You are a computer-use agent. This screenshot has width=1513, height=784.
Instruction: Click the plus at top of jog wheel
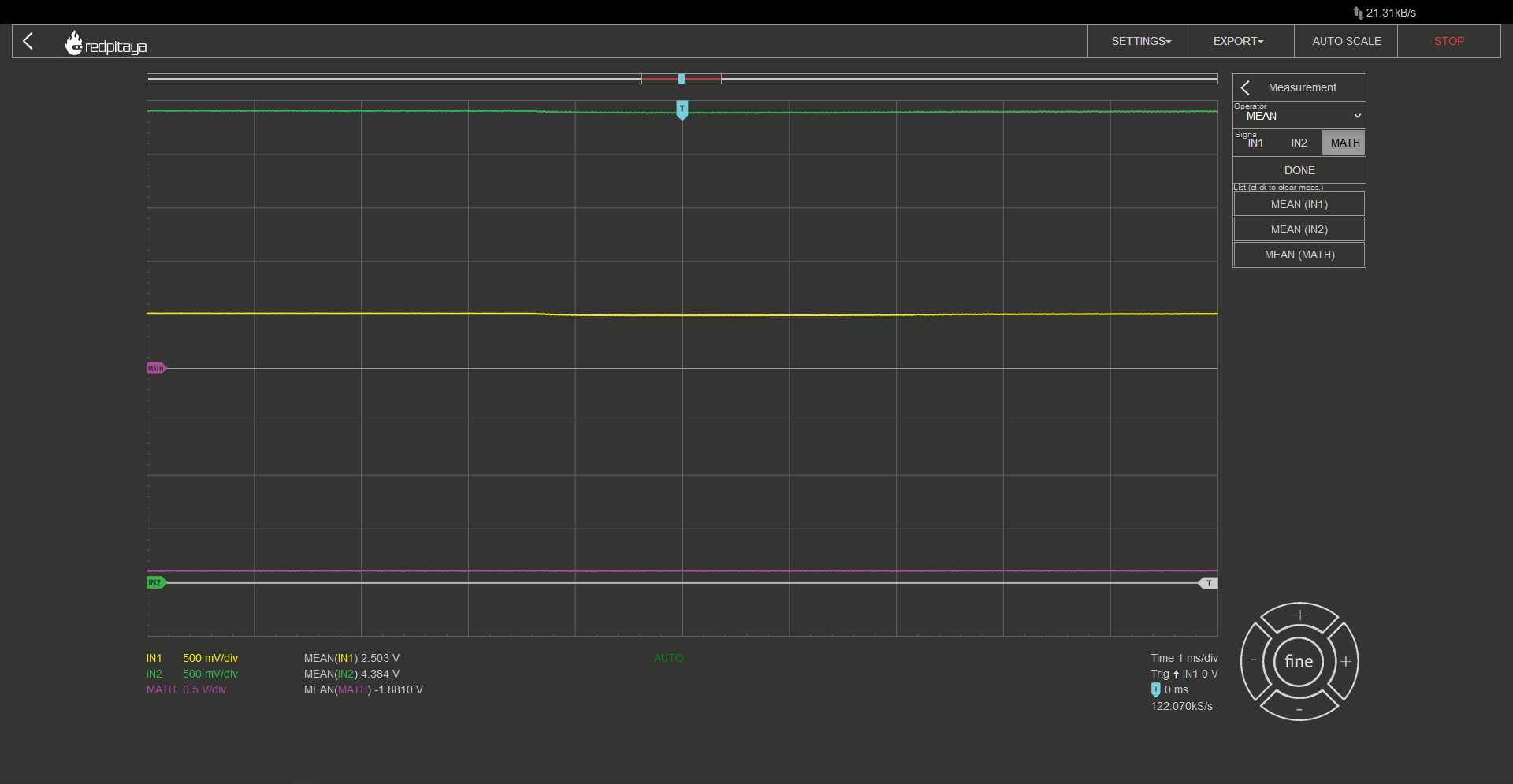pos(1300,615)
